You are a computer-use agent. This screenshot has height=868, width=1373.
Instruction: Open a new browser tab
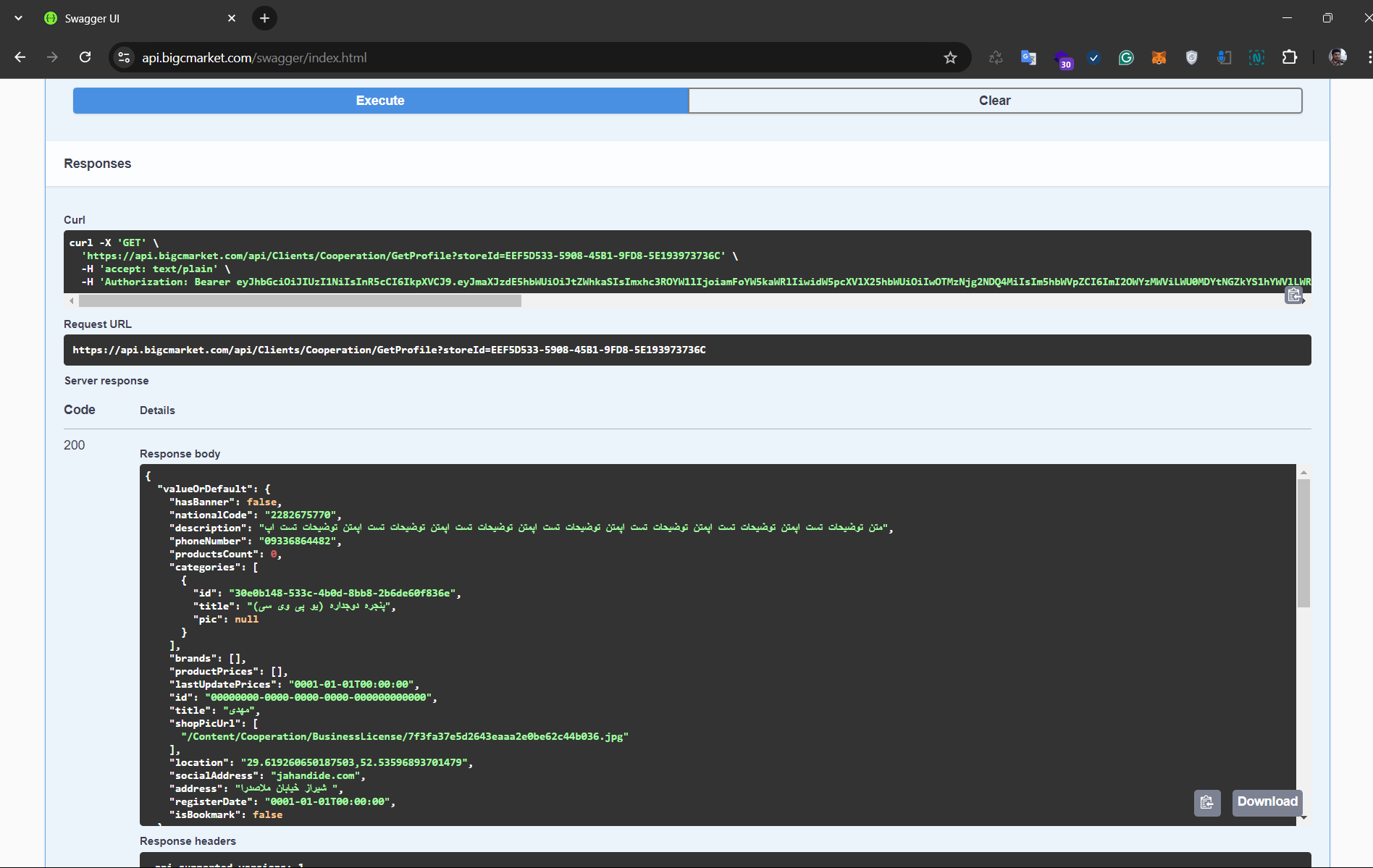point(264,18)
